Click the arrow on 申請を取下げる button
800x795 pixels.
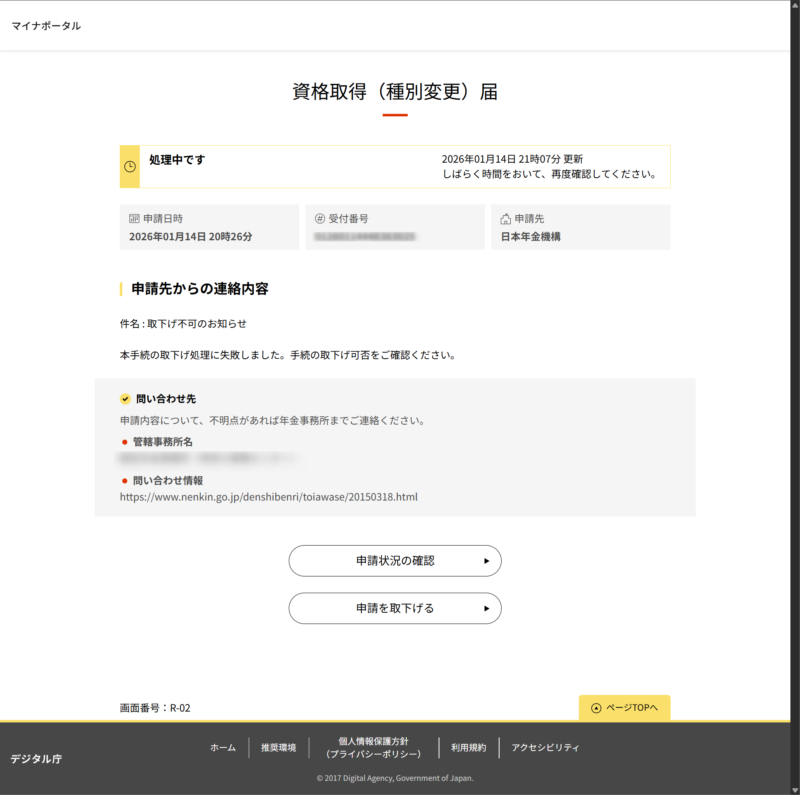click(486, 608)
